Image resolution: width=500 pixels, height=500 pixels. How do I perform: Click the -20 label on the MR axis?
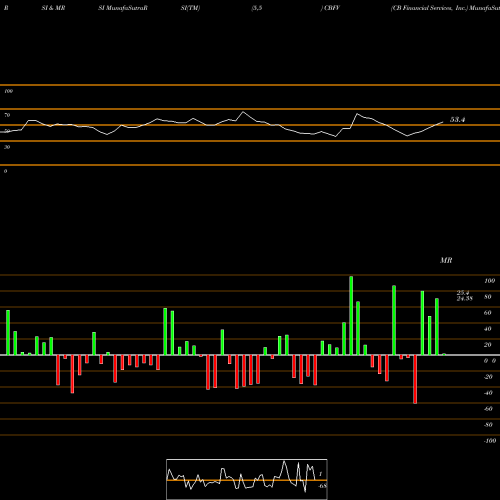coord(488,377)
